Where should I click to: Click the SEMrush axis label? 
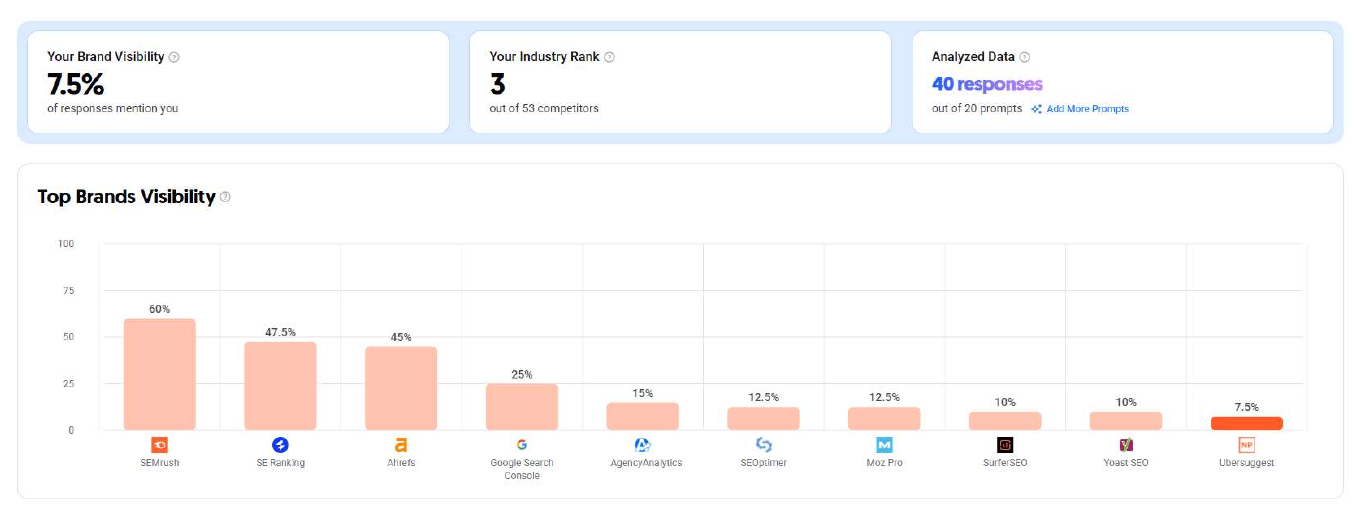pyautogui.click(x=160, y=463)
